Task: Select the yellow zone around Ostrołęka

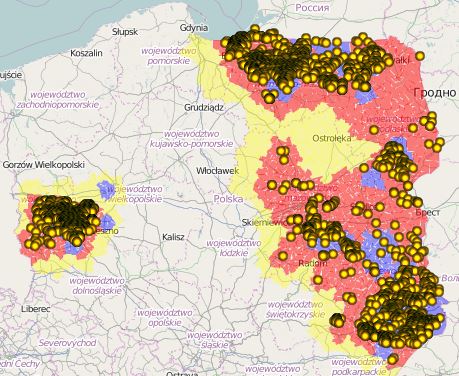Action: pyautogui.click(x=325, y=143)
